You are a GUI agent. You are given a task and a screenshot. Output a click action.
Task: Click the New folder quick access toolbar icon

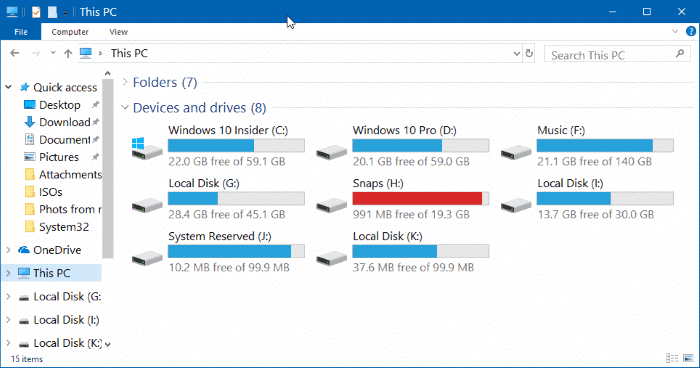coord(53,12)
